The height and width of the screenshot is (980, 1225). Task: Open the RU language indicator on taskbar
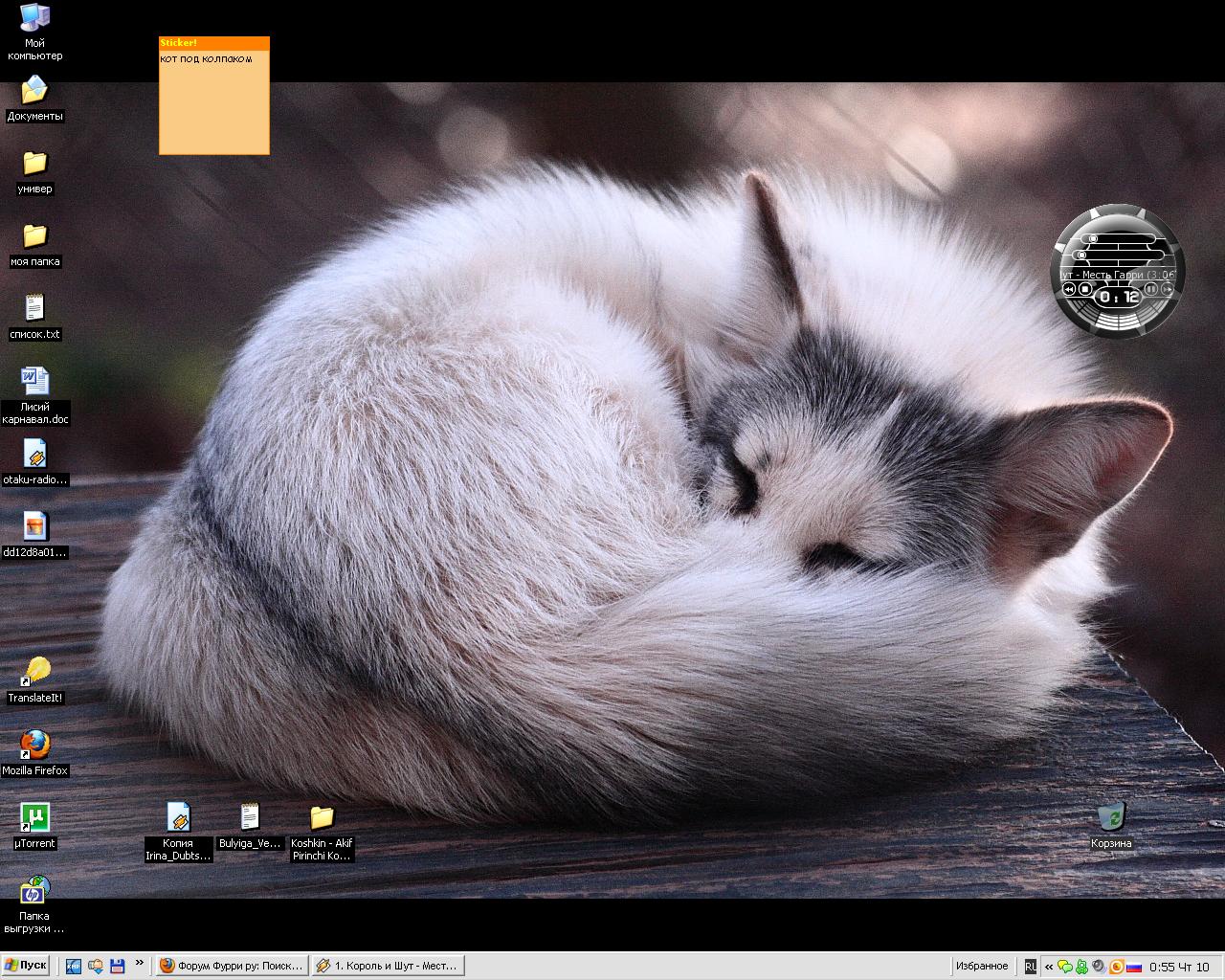click(1030, 967)
